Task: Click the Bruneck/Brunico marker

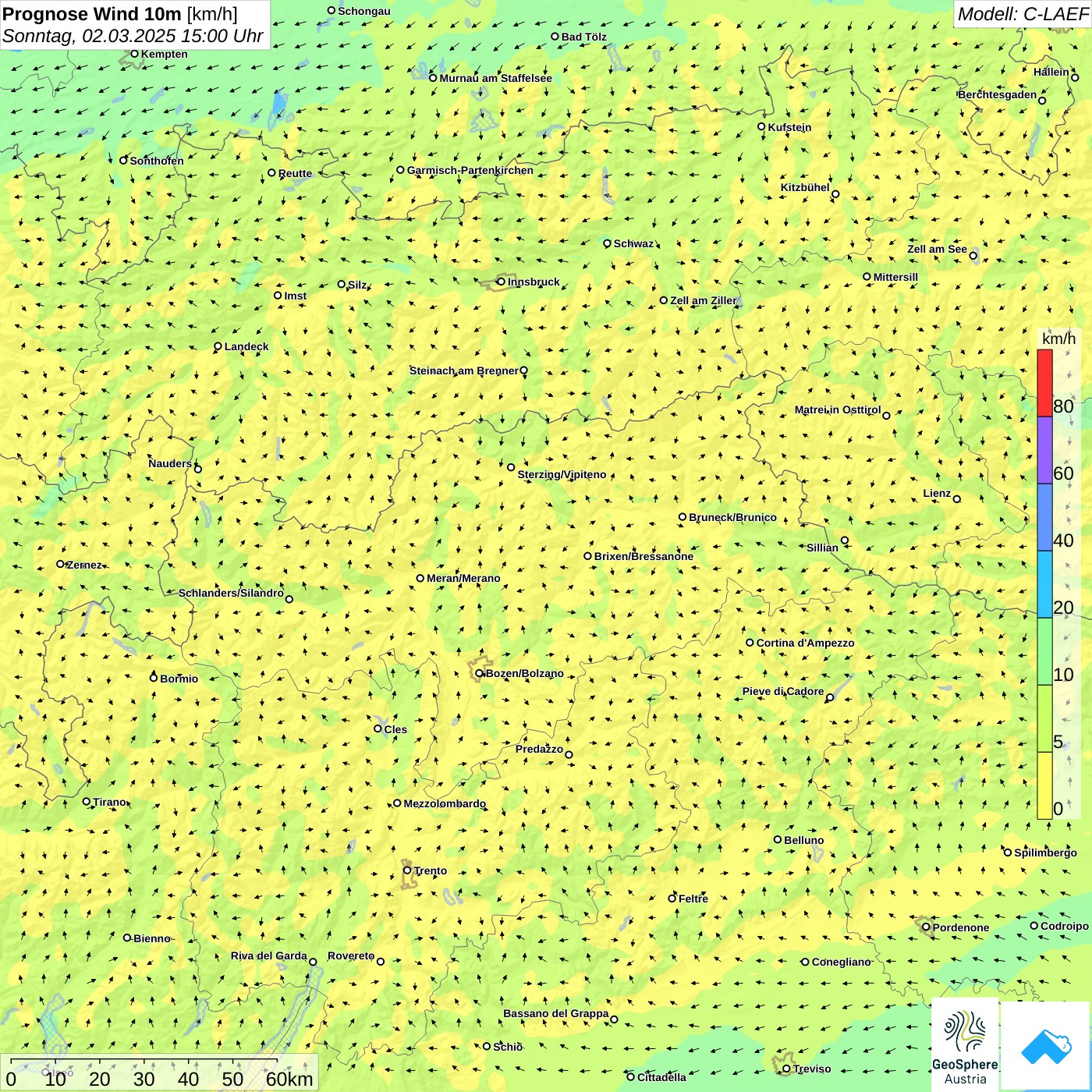Action: coord(682,516)
